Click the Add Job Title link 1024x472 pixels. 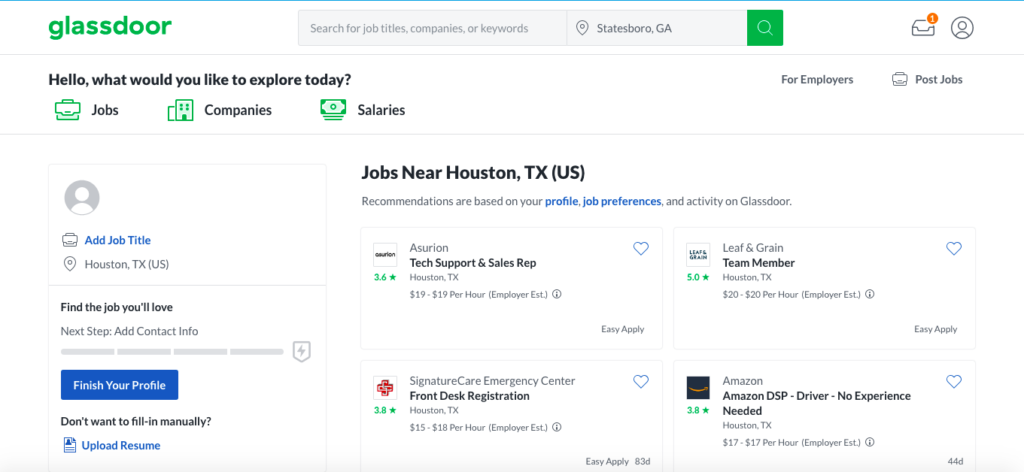coord(118,240)
